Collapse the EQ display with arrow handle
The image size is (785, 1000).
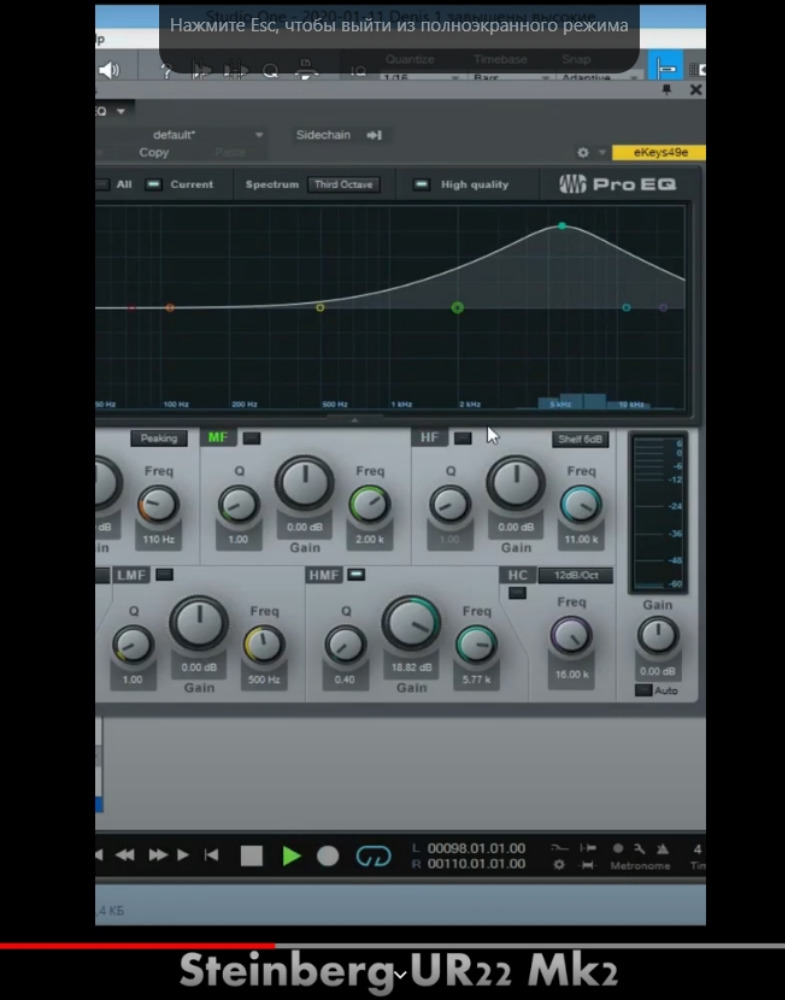[x=355, y=420]
